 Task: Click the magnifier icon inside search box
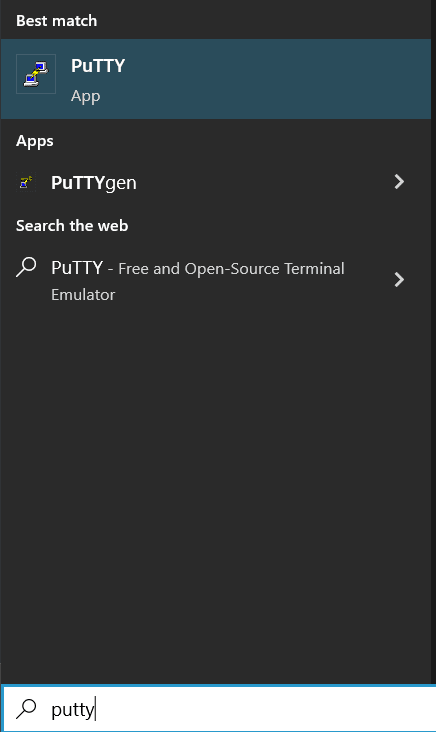click(x=26, y=709)
